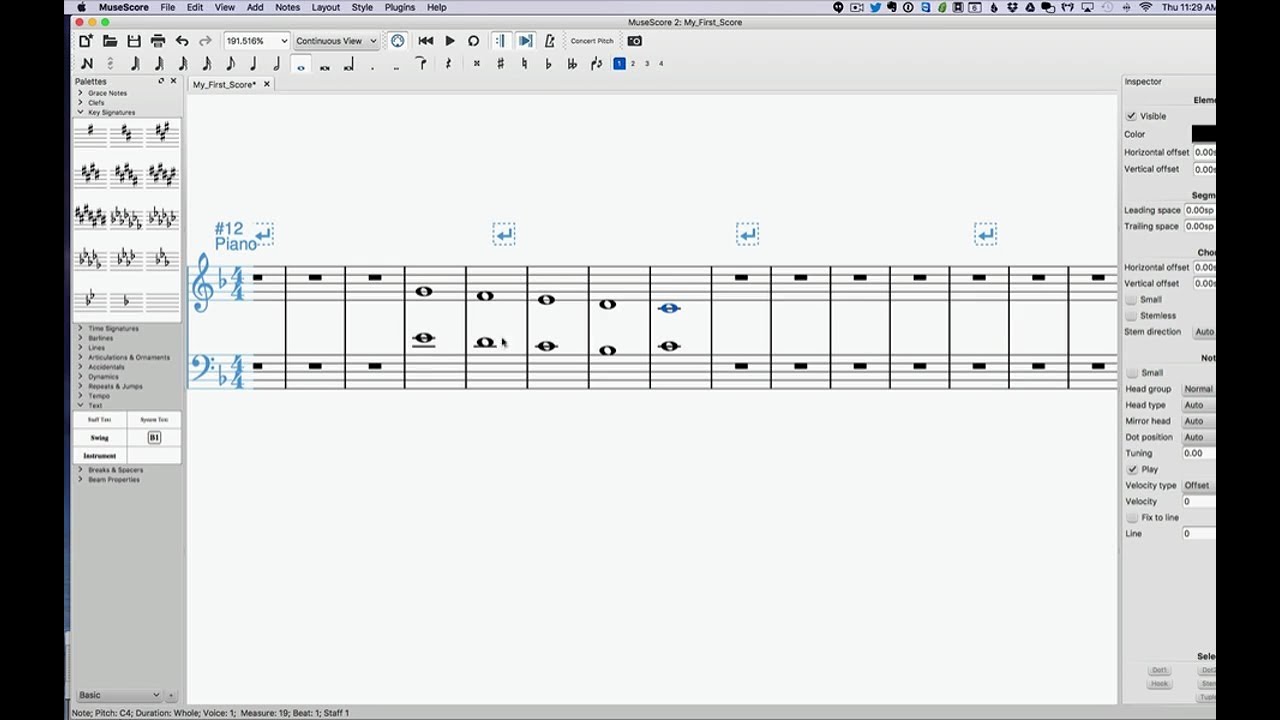Viewport: 1280px width, 720px height.
Task: Click the B1 rehearsal mark item
Action: (x=154, y=438)
